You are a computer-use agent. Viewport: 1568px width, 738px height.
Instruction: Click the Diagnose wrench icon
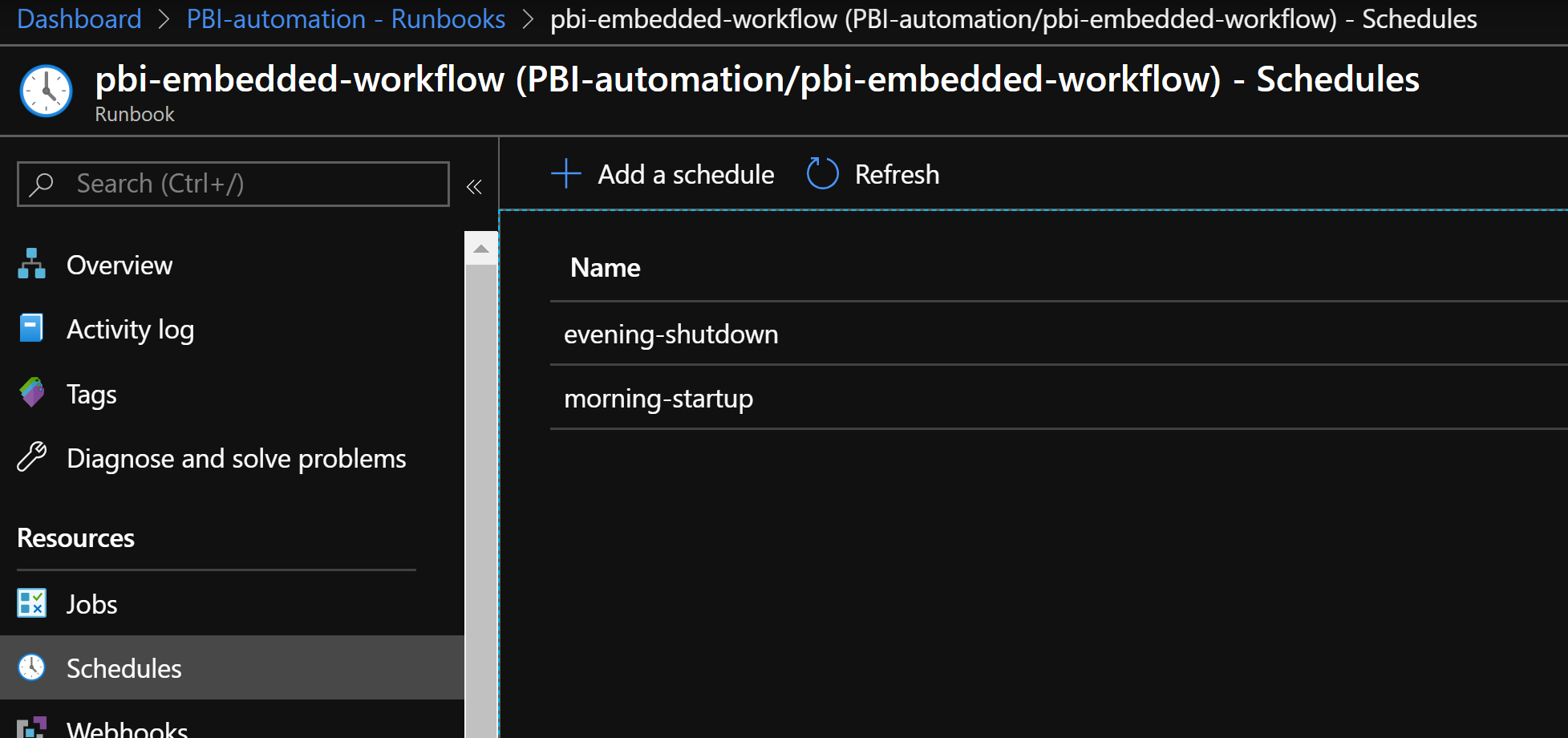pyautogui.click(x=31, y=457)
